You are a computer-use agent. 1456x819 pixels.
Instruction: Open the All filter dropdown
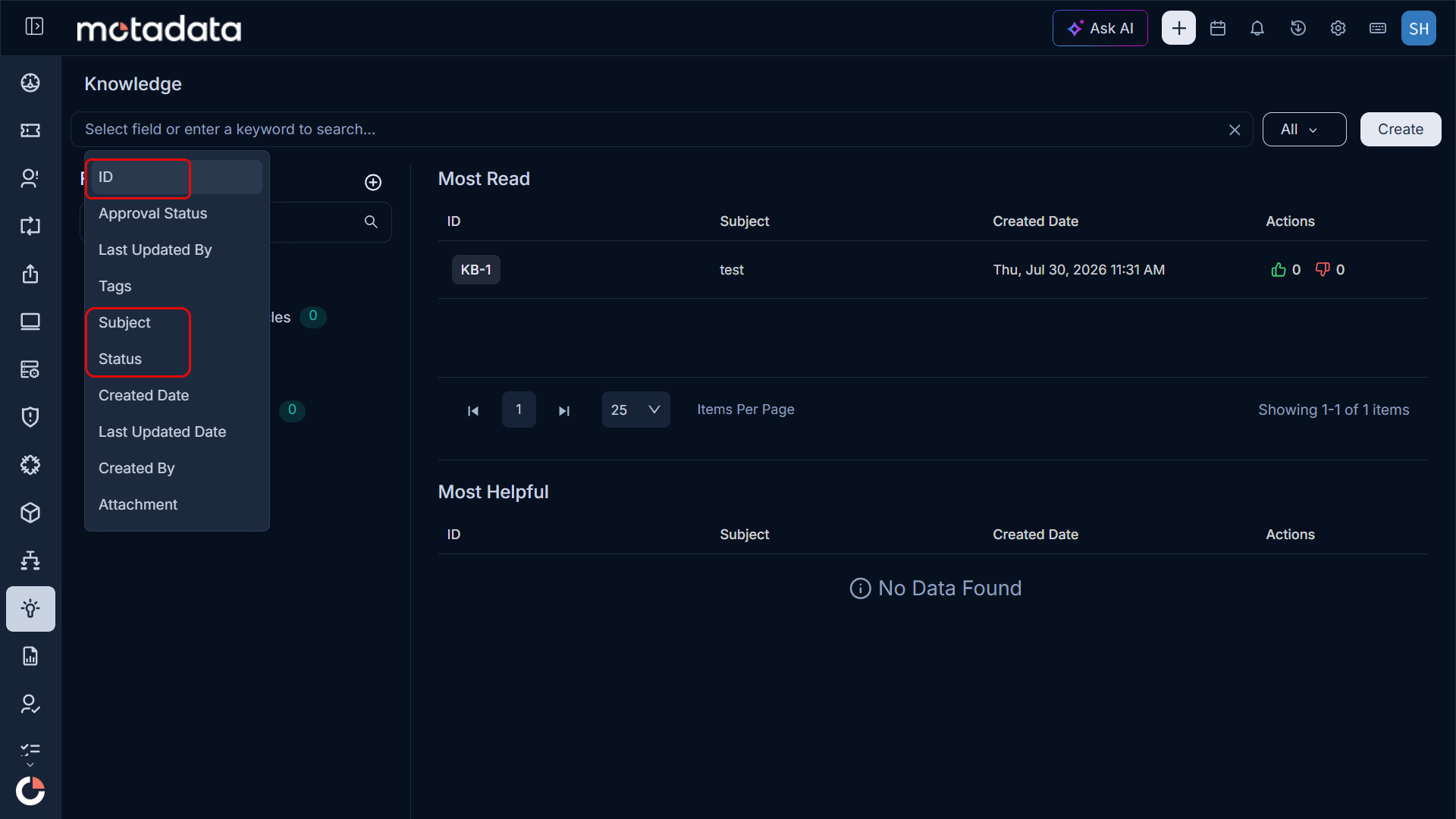pos(1304,129)
